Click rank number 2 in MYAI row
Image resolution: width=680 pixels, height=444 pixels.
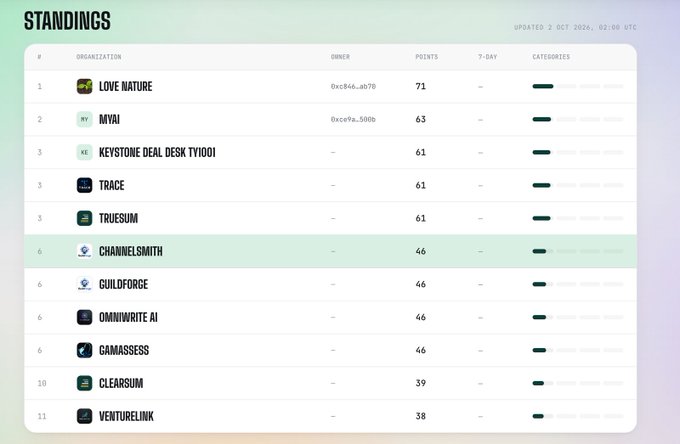(x=39, y=119)
